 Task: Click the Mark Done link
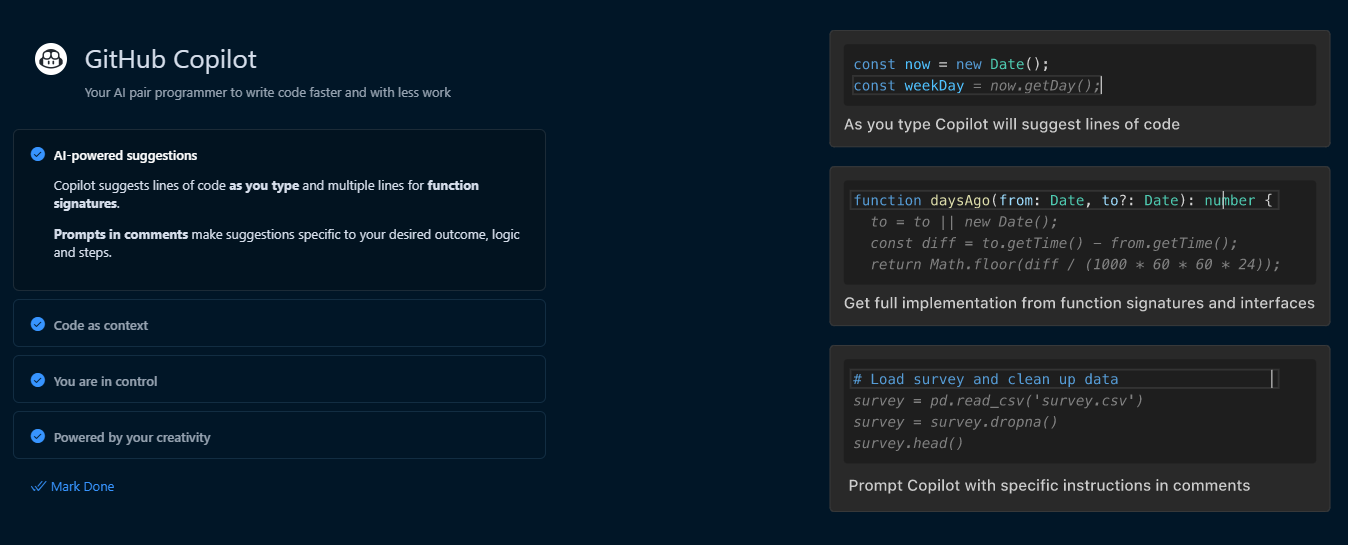[82, 487]
